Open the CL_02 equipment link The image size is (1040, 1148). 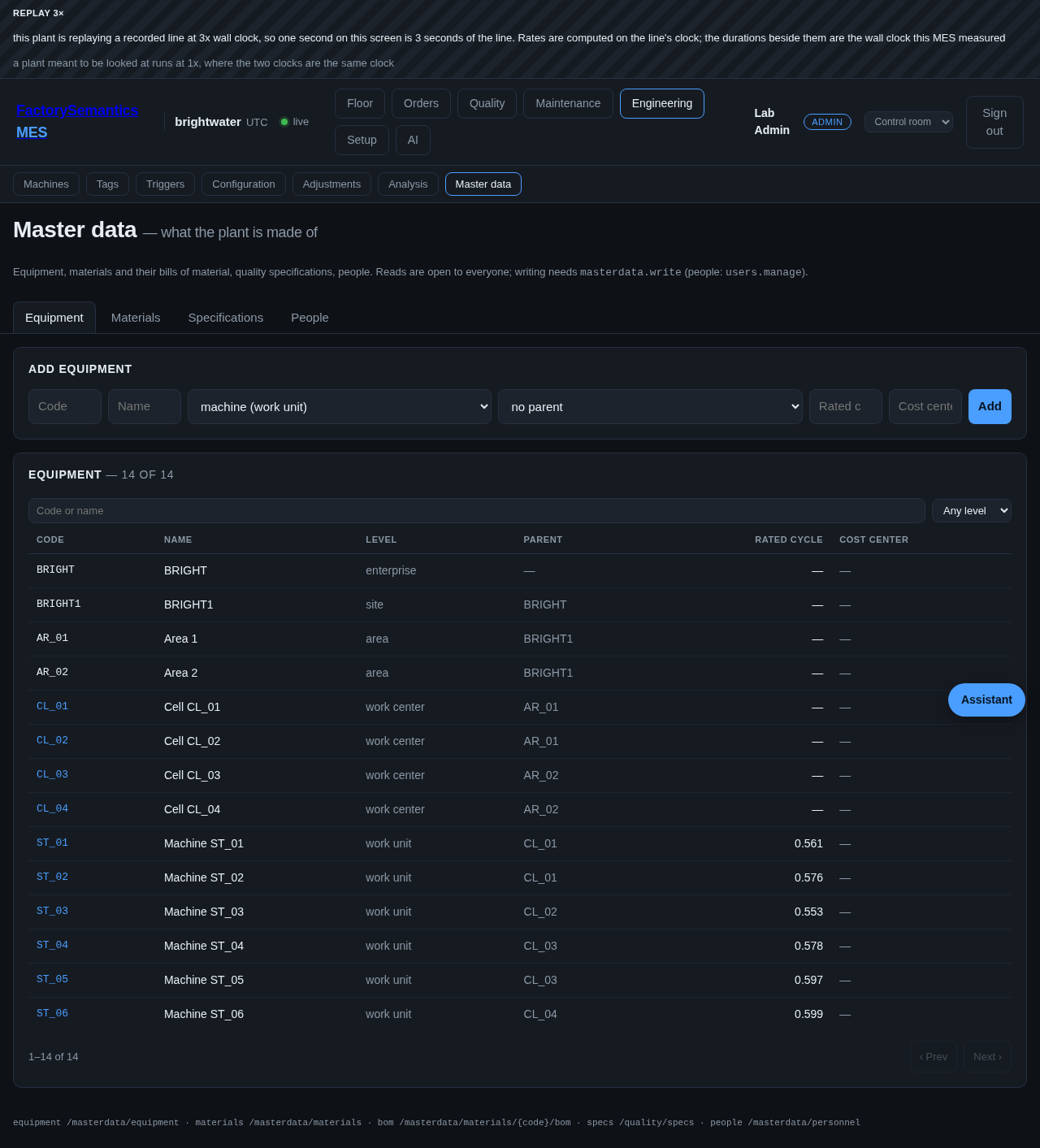click(52, 740)
